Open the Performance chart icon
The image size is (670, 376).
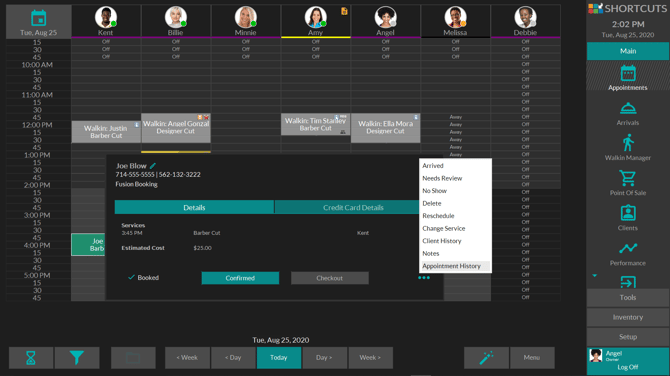coord(628,248)
